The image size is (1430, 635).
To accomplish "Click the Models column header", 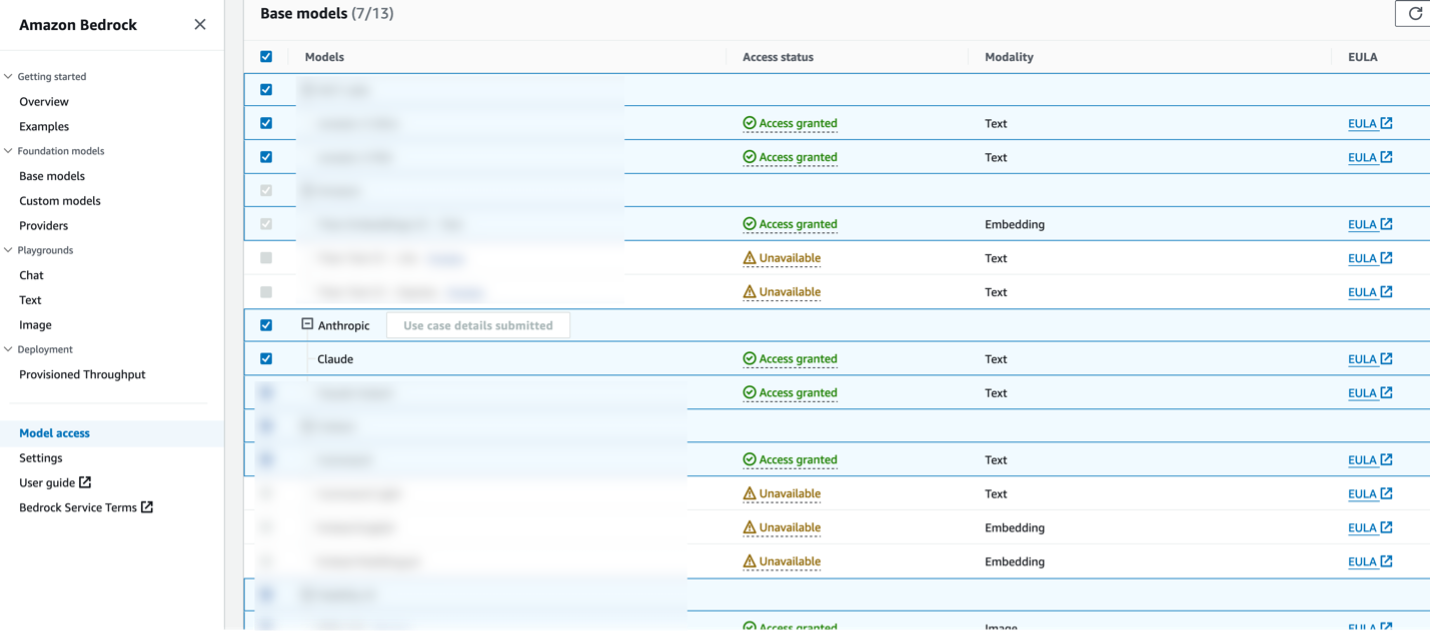I will click(x=324, y=57).
